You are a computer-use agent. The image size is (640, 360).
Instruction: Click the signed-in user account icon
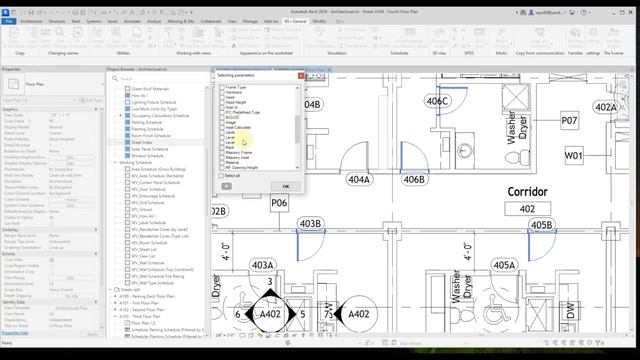tap(531, 13)
